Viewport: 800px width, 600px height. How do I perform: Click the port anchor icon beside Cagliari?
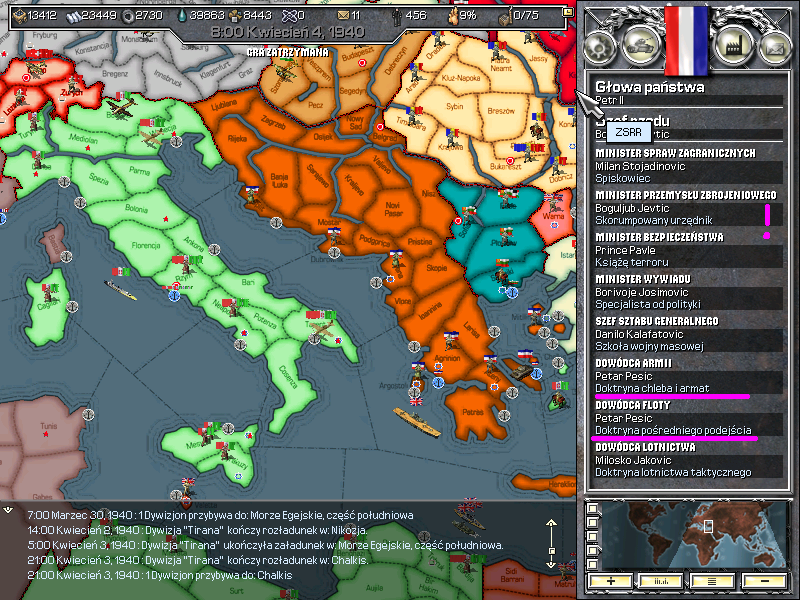tap(72, 307)
